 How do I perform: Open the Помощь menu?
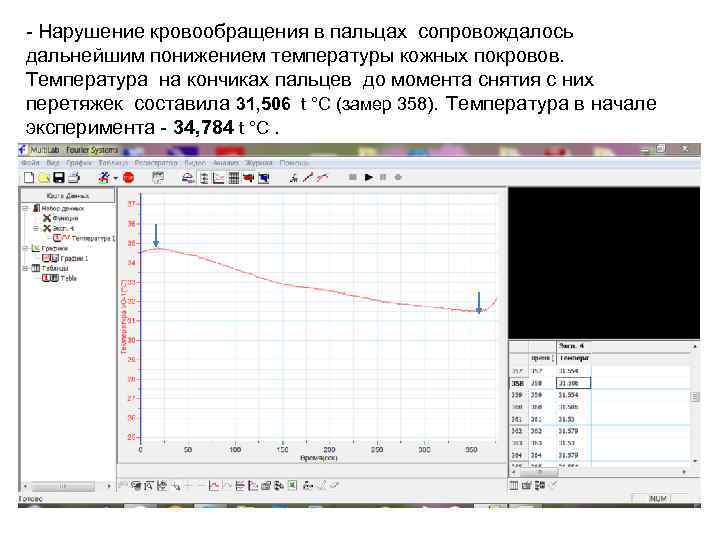(x=294, y=163)
